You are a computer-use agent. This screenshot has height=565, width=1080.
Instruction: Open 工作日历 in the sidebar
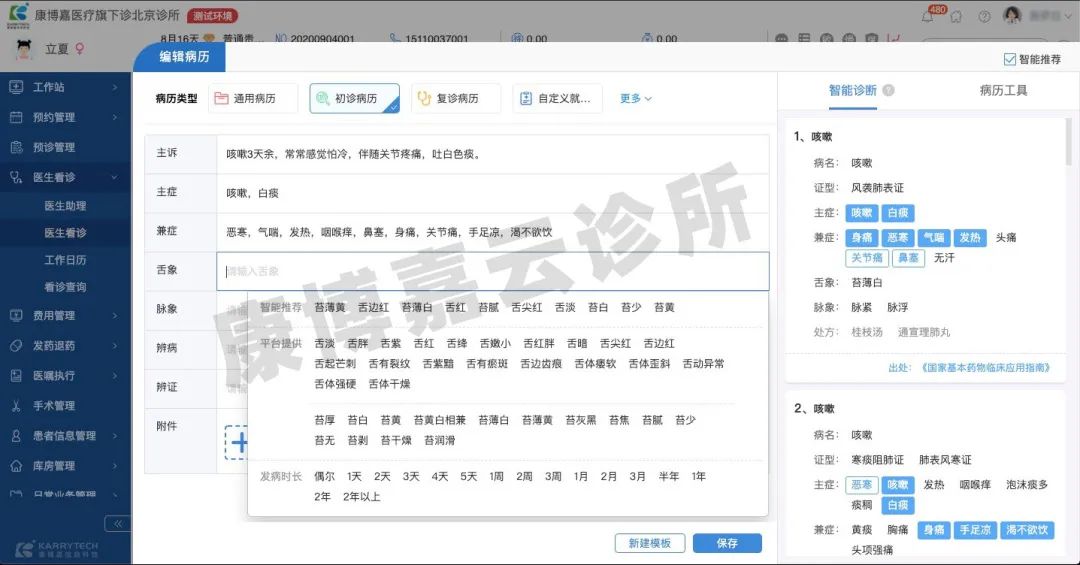pos(65,260)
